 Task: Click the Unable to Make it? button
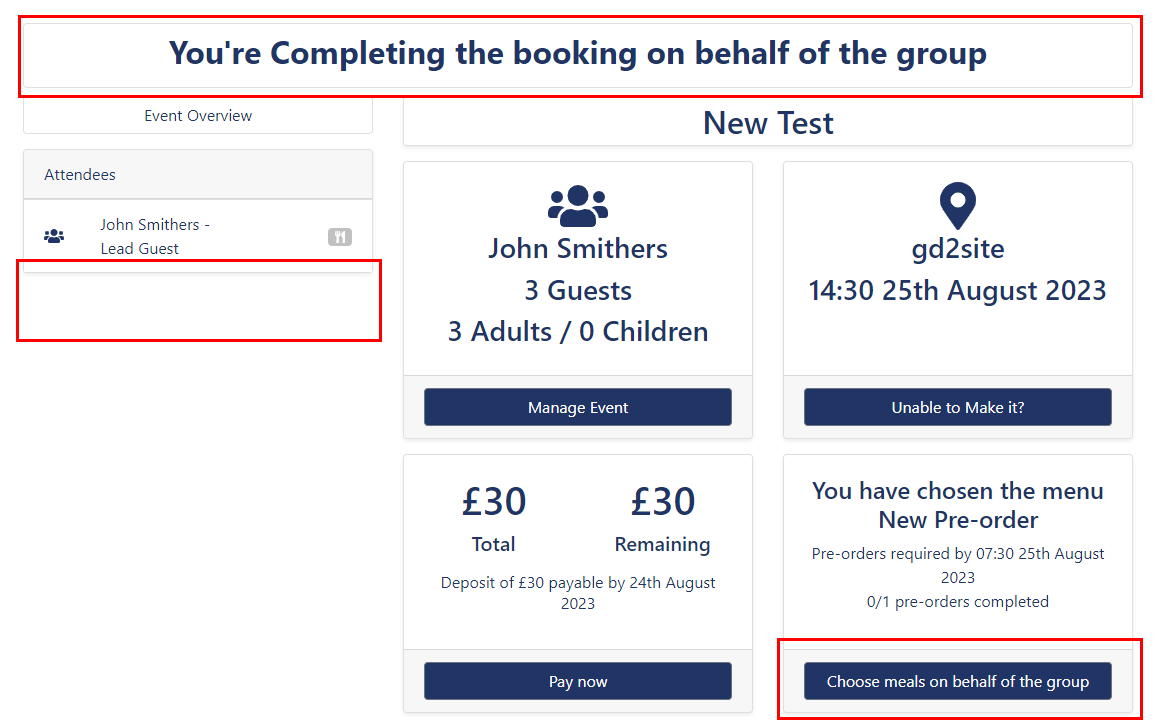pos(958,408)
